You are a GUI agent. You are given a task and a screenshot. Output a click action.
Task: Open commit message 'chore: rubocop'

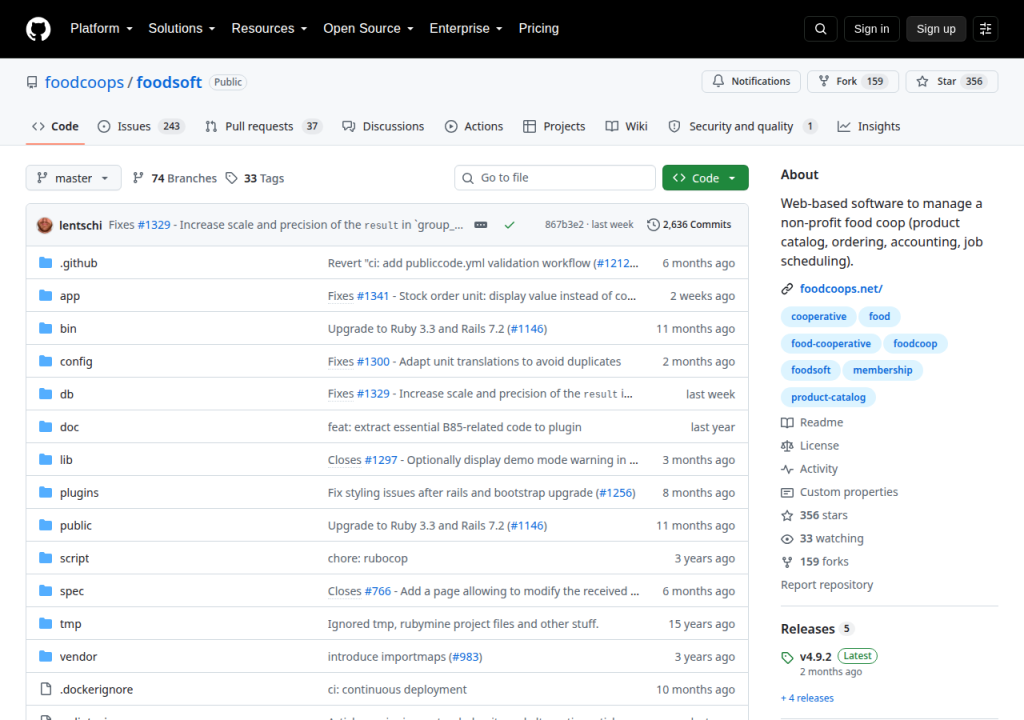[368, 559]
